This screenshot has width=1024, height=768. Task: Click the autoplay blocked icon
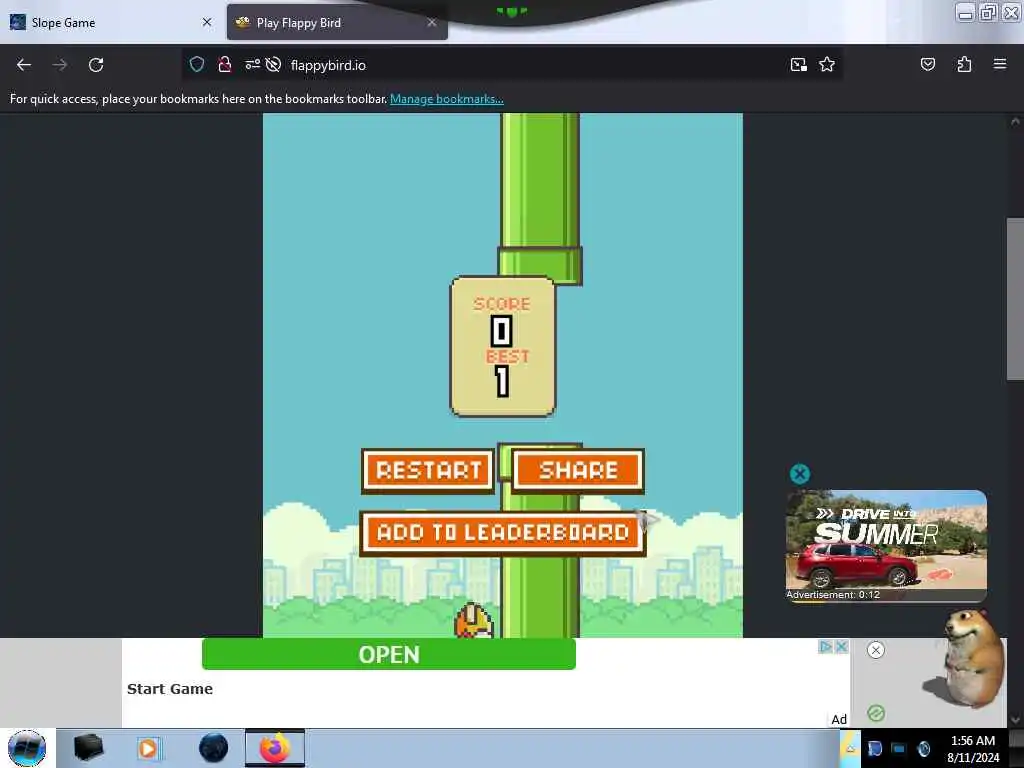point(274,64)
